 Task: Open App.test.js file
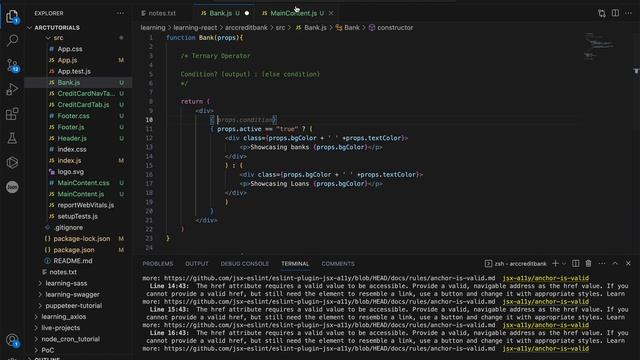click(x=74, y=71)
